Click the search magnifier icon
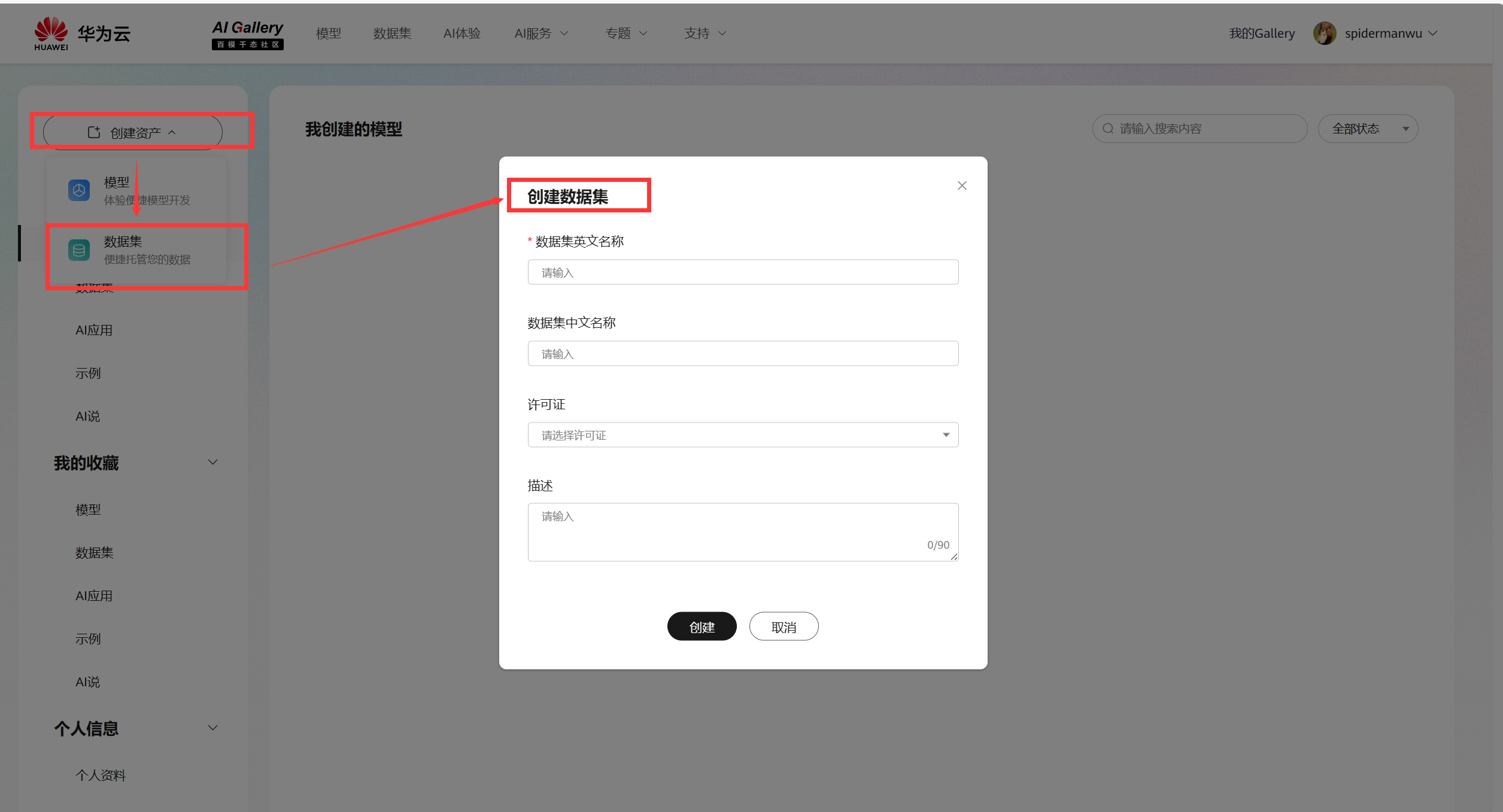1503x812 pixels. [x=1108, y=129]
